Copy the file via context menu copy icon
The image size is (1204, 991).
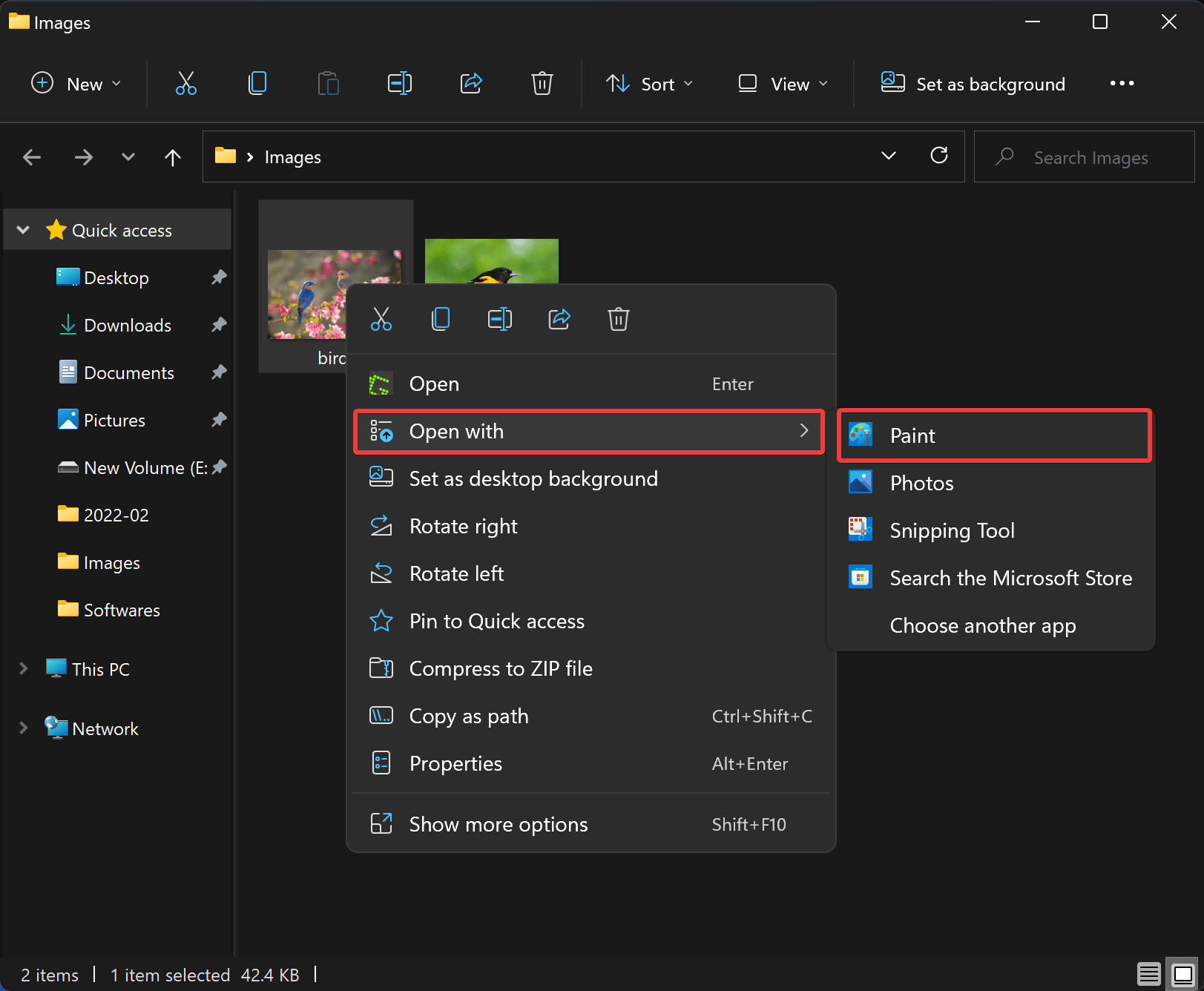point(441,319)
